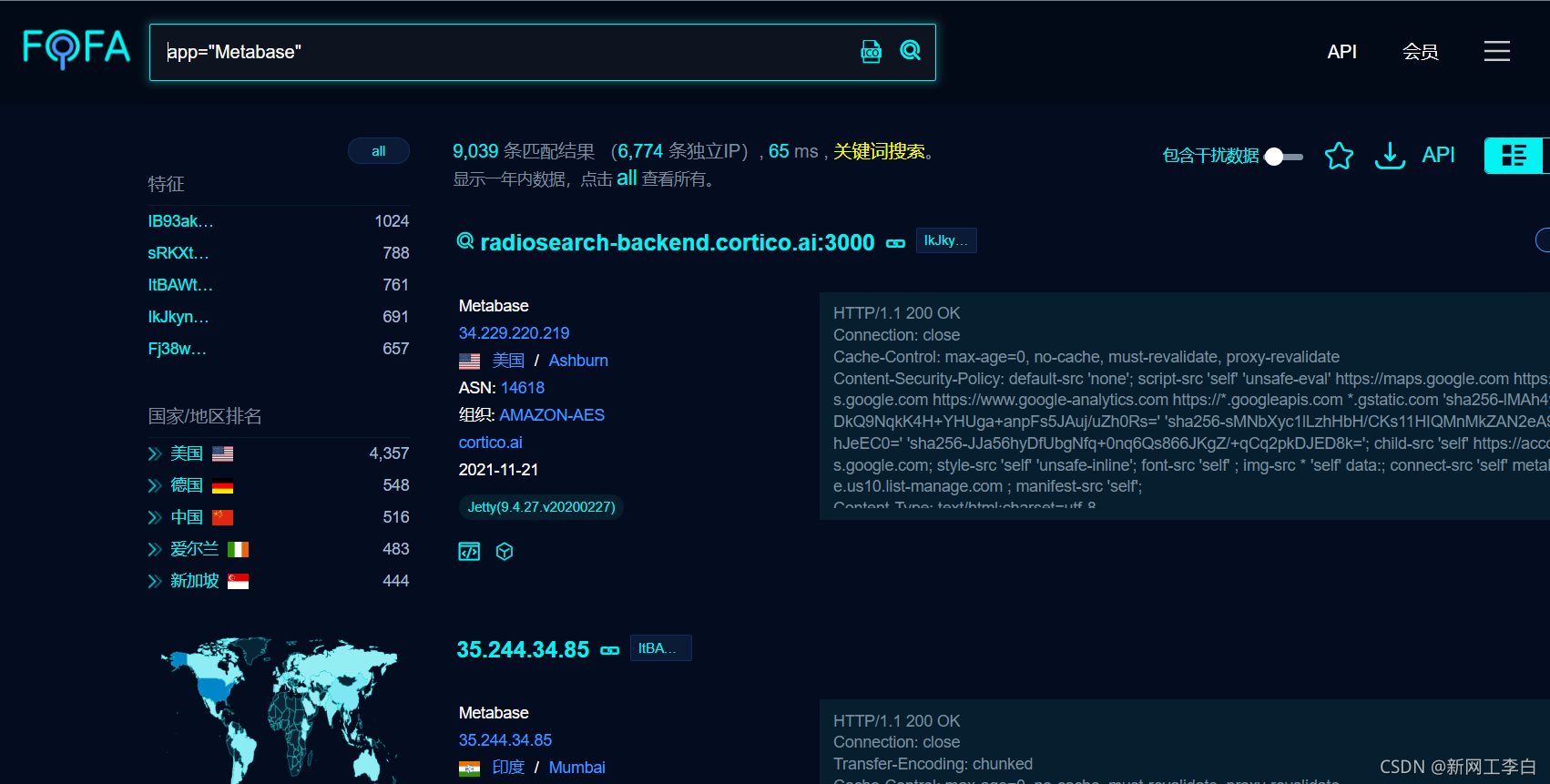Click the world map distribution chart
The height and width of the screenshot is (784, 1550).
coord(280,708)
